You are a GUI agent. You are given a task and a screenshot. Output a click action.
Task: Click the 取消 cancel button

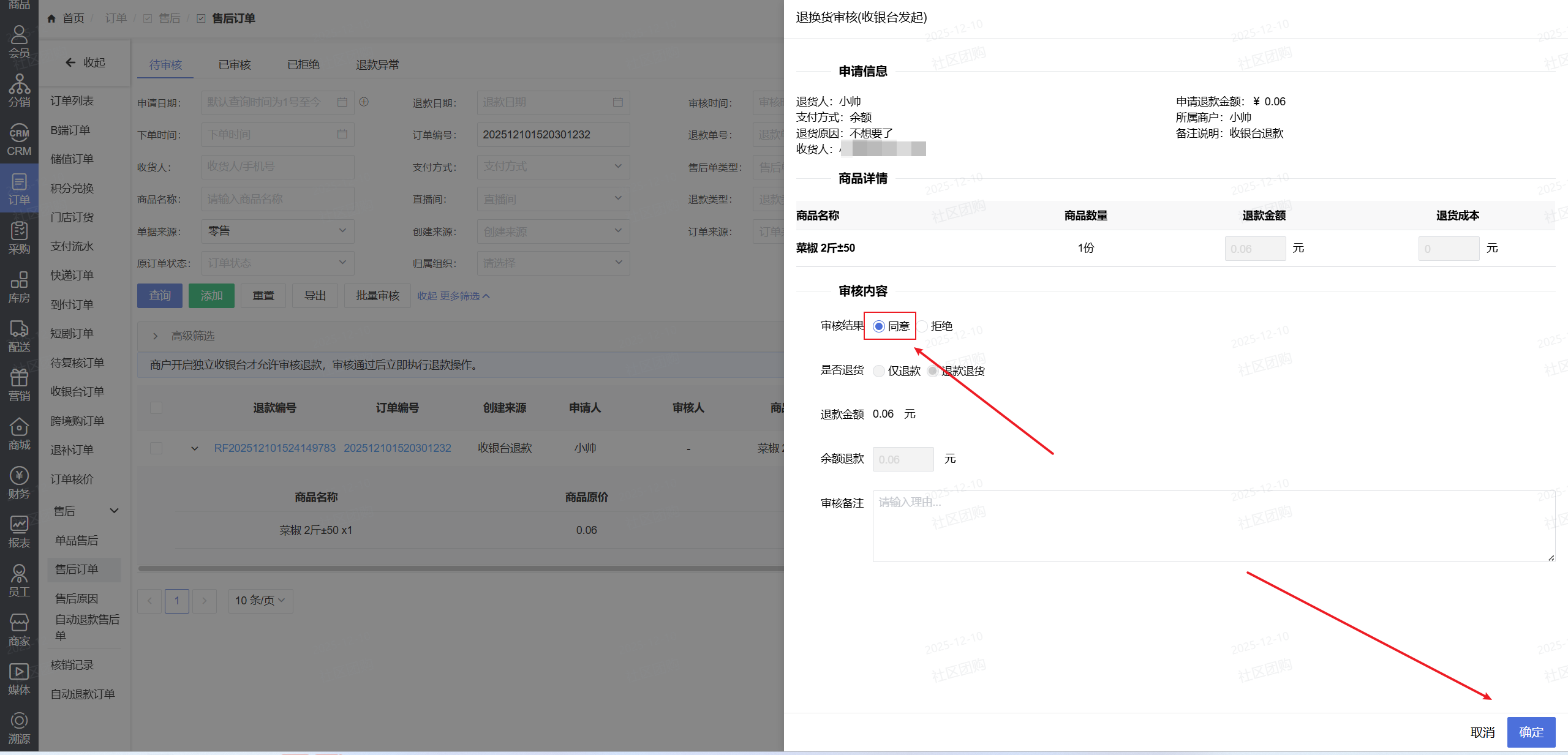point(1482,732)
